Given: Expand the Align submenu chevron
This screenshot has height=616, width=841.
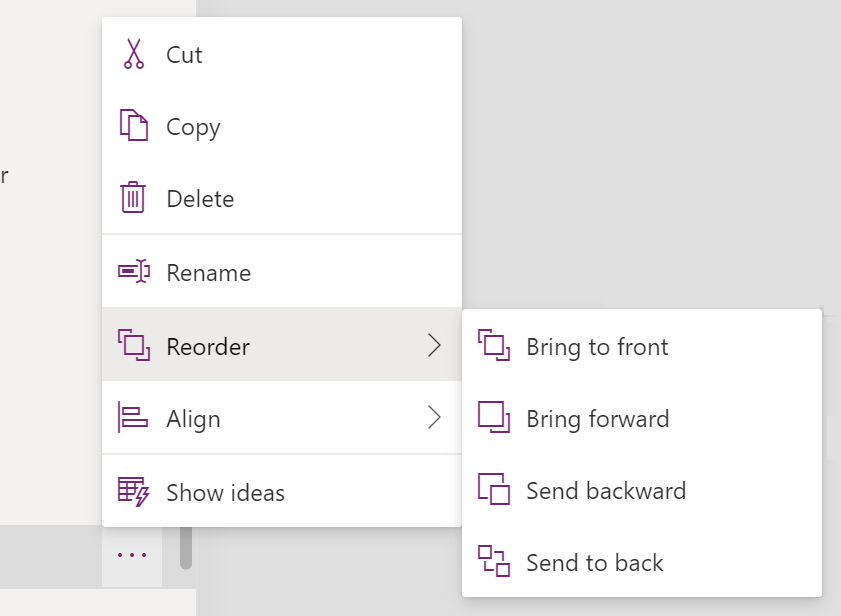Looking at the screenshot, I should pos(434,417).
